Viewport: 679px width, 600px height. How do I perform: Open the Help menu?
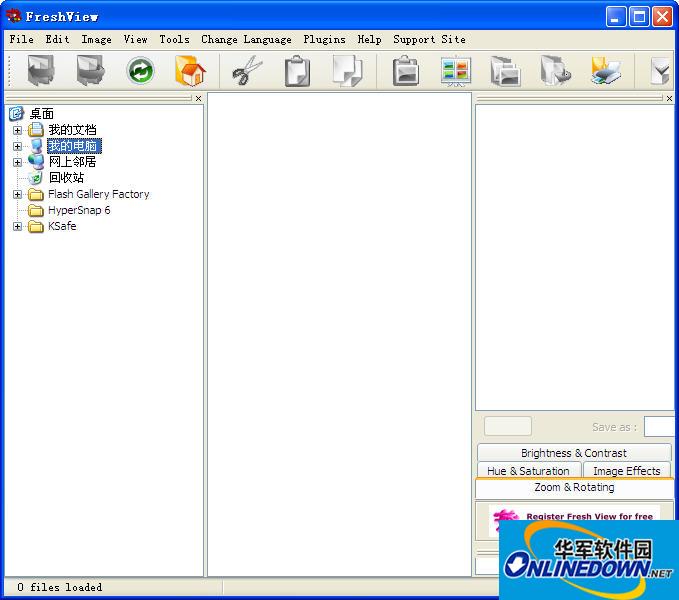tap(369, 39)
